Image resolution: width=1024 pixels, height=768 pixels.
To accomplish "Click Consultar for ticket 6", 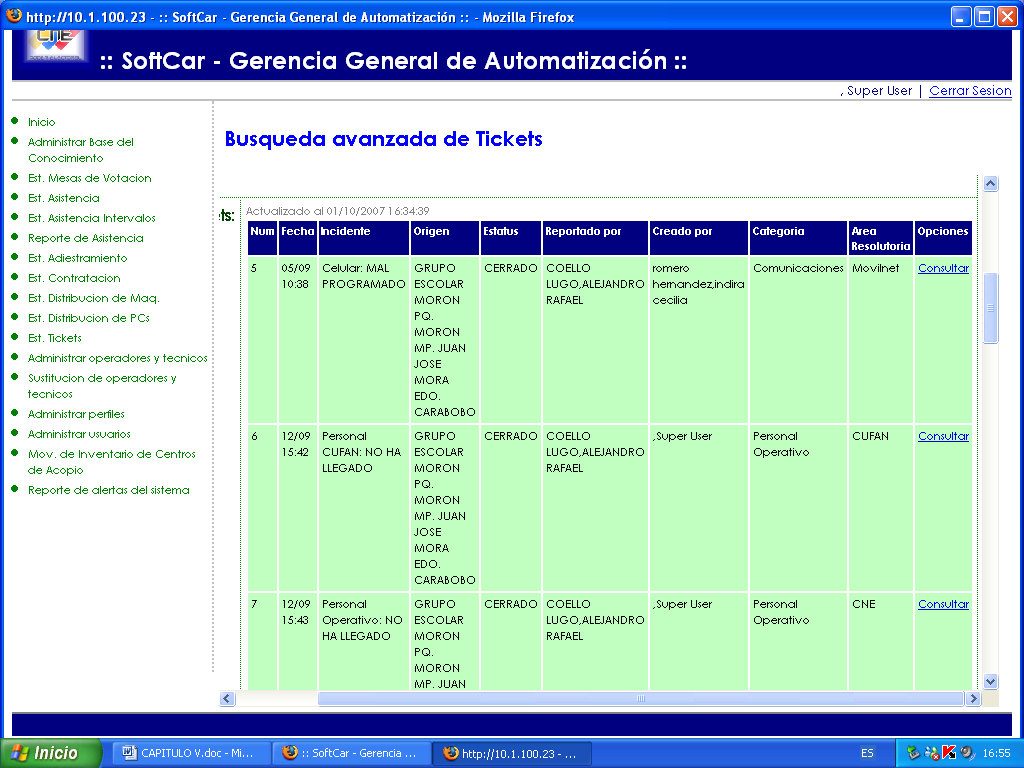I will [943, 436].
